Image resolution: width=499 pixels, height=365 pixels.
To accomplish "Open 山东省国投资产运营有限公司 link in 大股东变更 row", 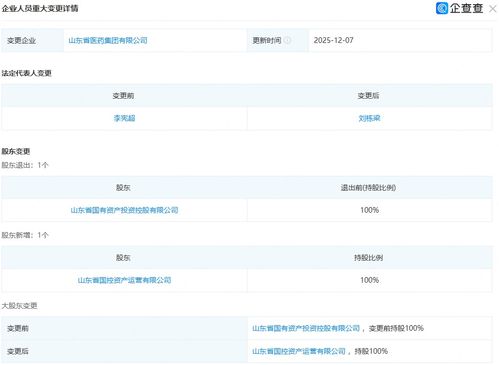I will pyautogui.click(x=299, y=351).
